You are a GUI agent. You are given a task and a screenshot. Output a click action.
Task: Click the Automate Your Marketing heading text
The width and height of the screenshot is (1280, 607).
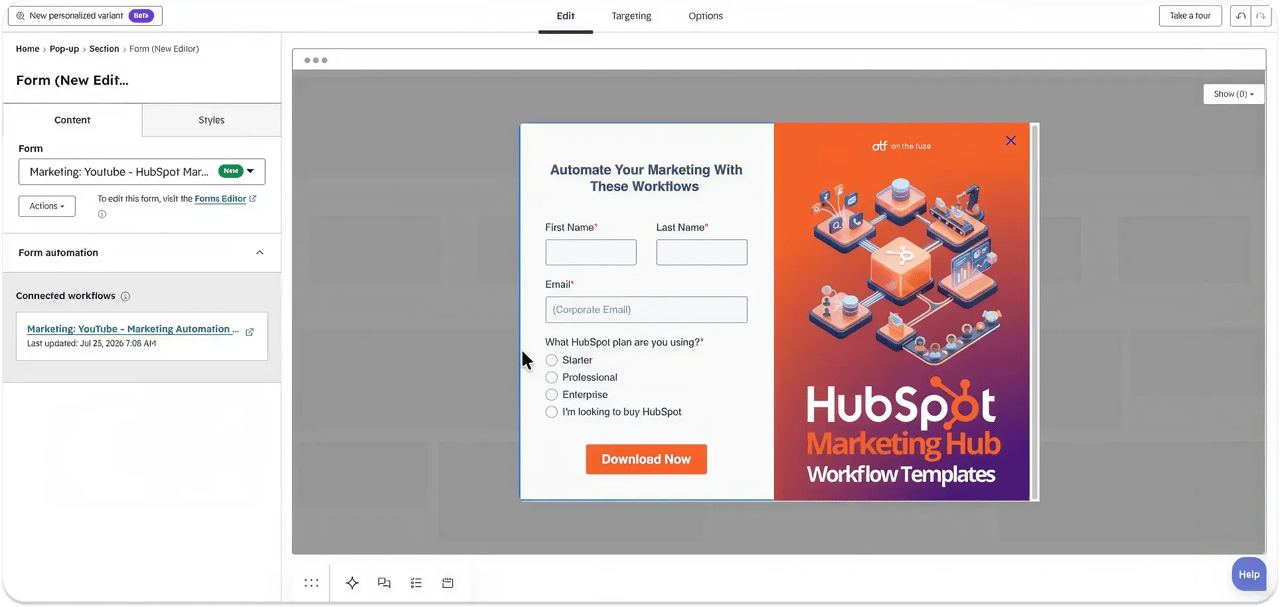point(646,178)
